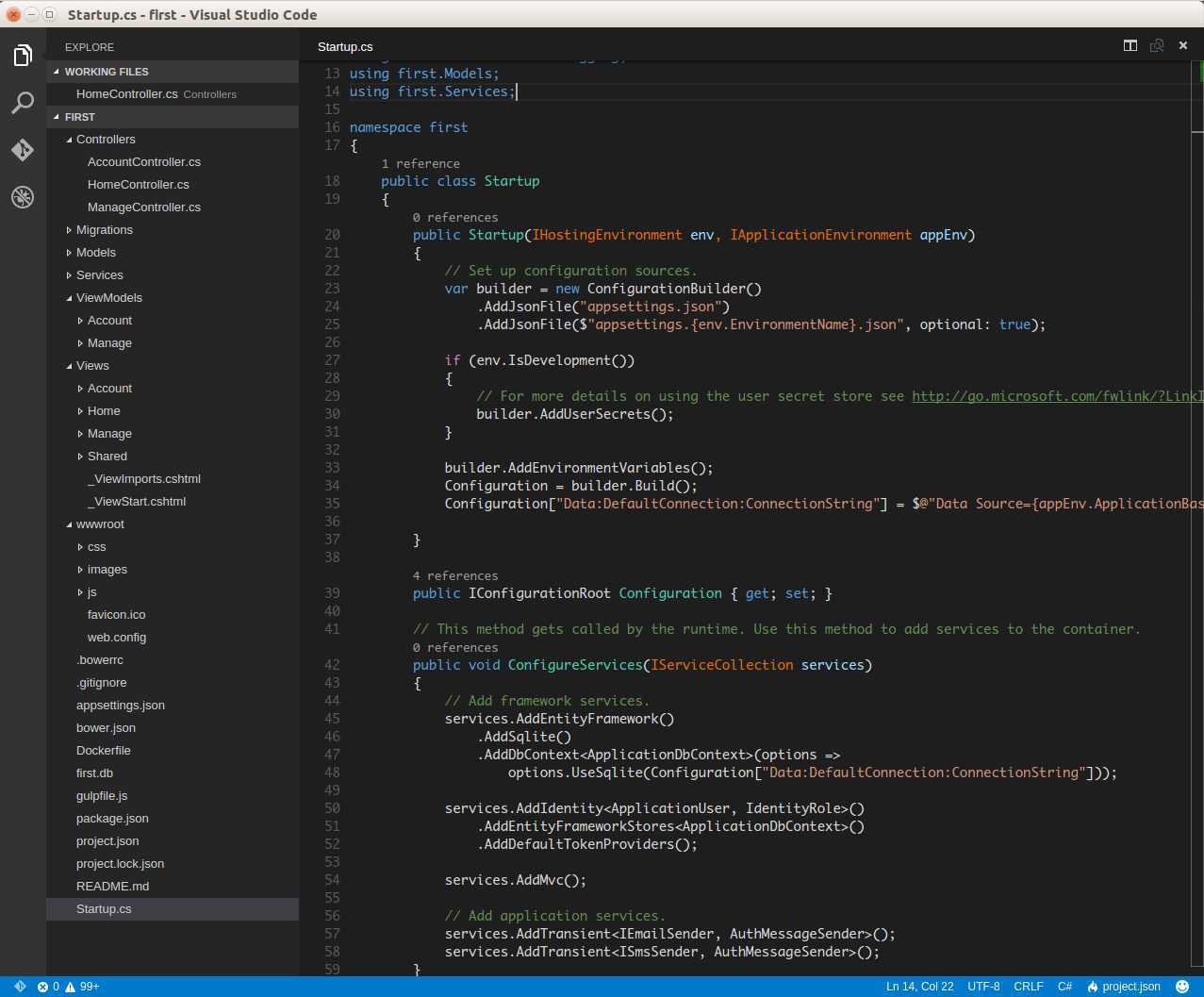Follow the go.microsoft.com link in comment

point(1057,396)
